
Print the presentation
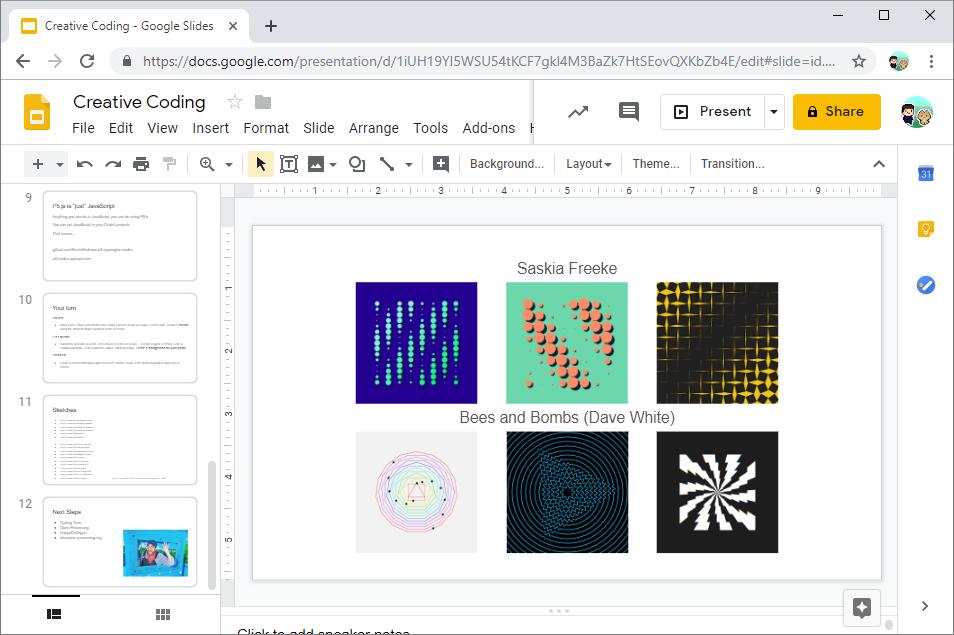tap(141, 164)
